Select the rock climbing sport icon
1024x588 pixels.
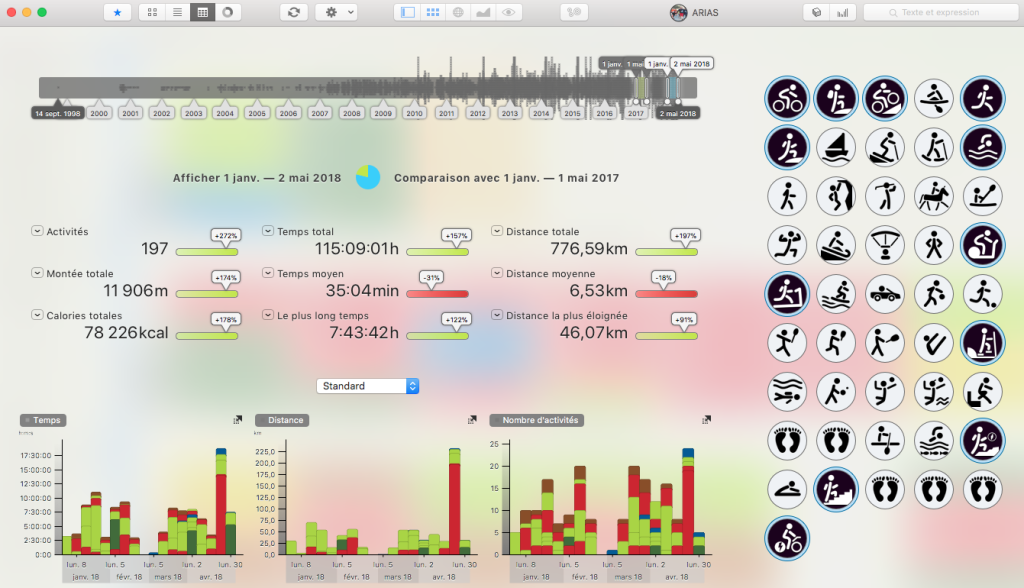[x=835, y=196]
